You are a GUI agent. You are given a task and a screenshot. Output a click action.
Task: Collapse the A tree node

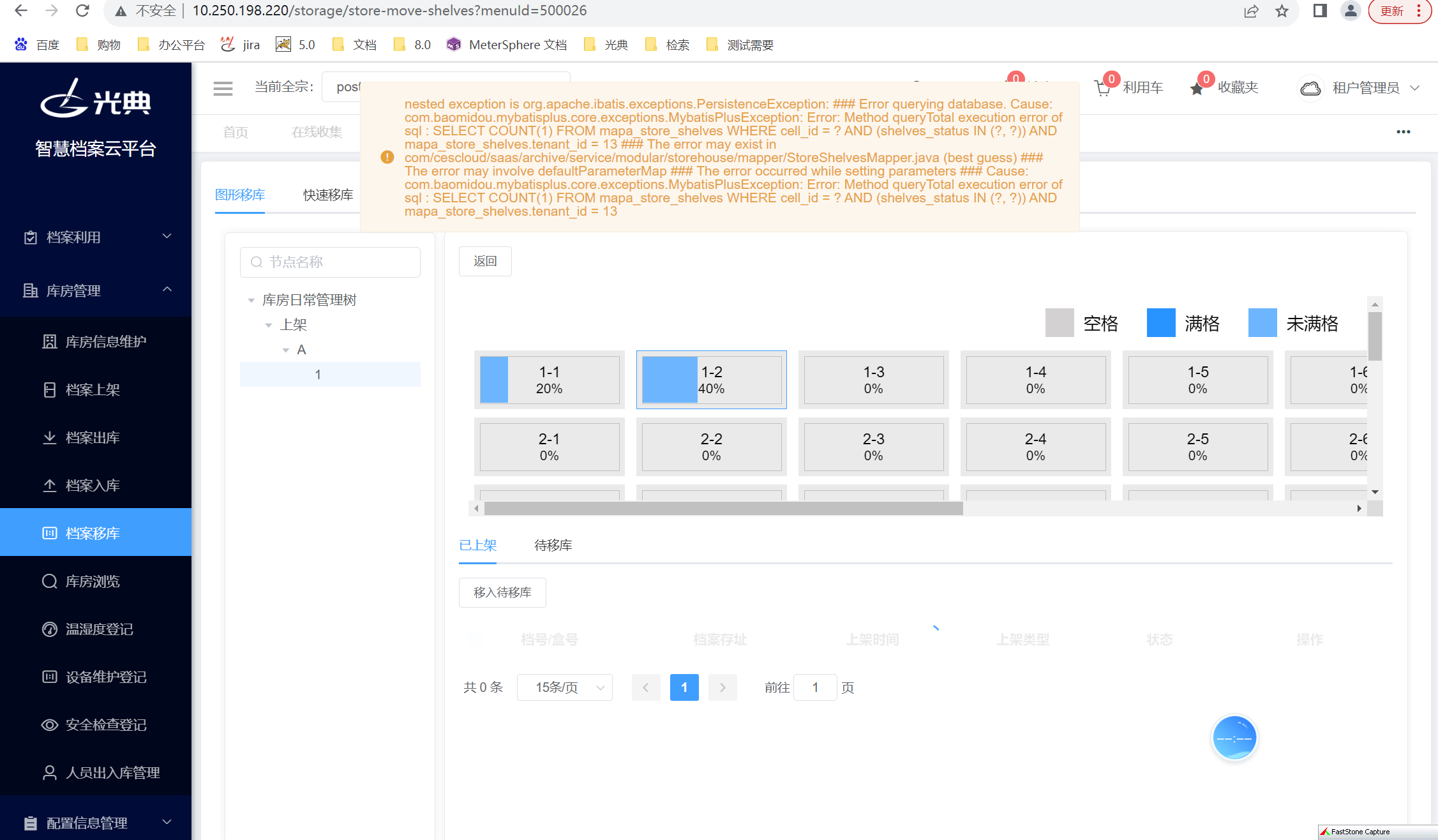click(x=286, y=350)
